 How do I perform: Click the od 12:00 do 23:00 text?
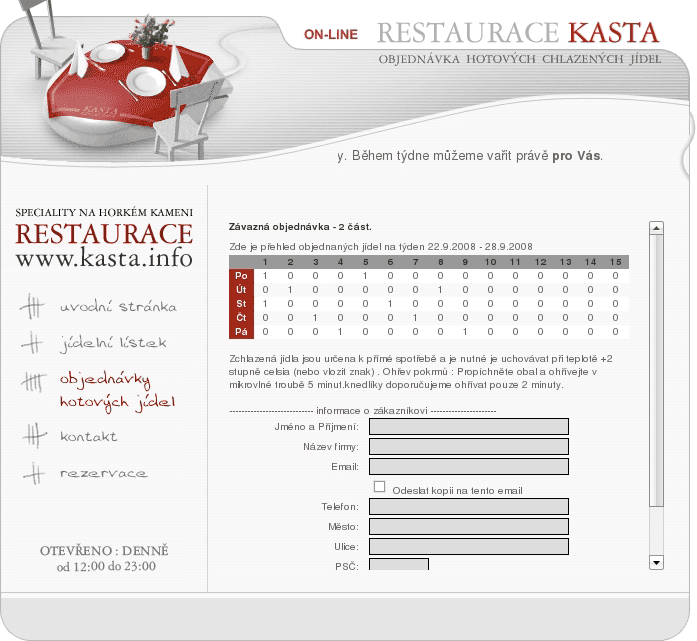pos(106,566)
